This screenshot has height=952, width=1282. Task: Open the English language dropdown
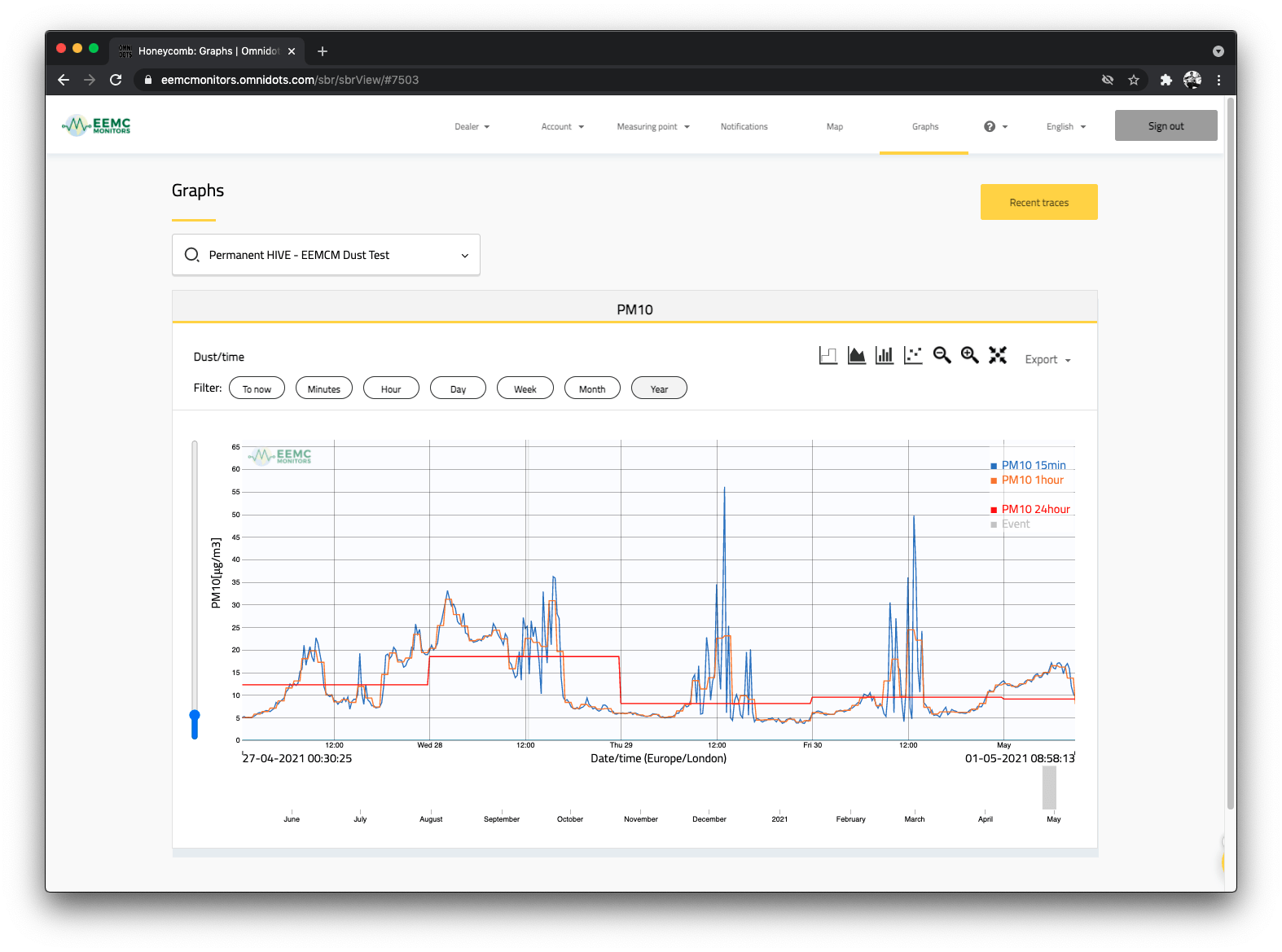1066,126
